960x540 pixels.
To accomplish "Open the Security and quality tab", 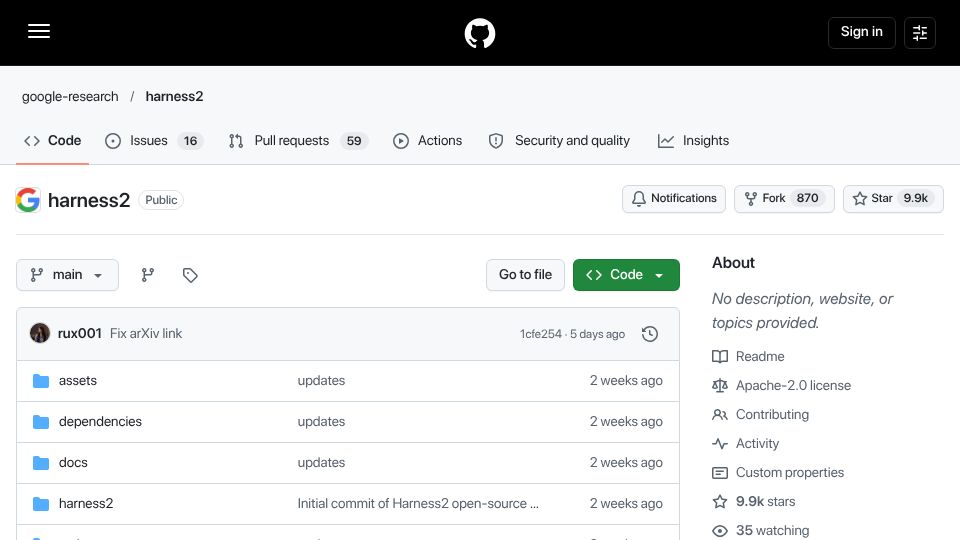I will 559,141.
